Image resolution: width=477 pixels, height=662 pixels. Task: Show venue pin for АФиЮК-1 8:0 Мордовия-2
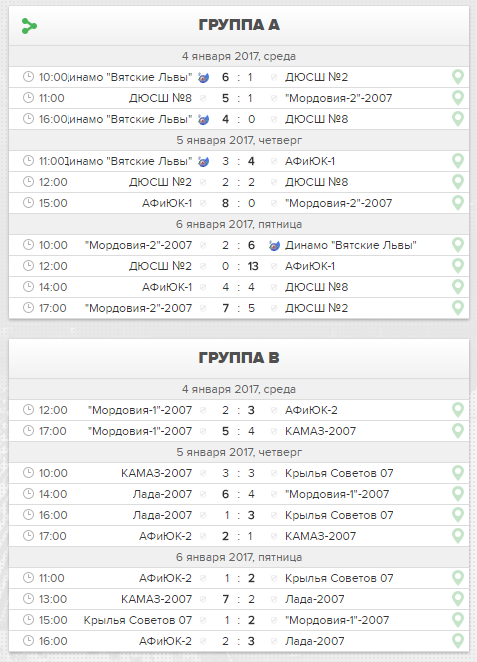coord(458,203)
